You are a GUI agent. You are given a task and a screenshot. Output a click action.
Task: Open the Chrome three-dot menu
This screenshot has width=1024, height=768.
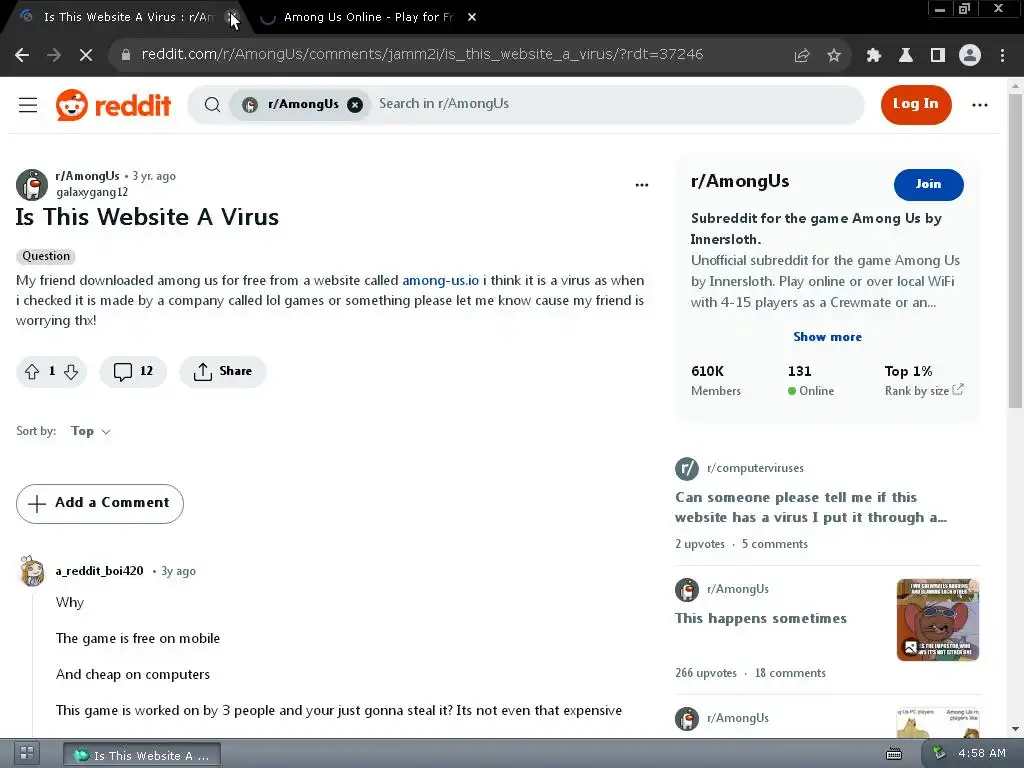point(1002,56)
